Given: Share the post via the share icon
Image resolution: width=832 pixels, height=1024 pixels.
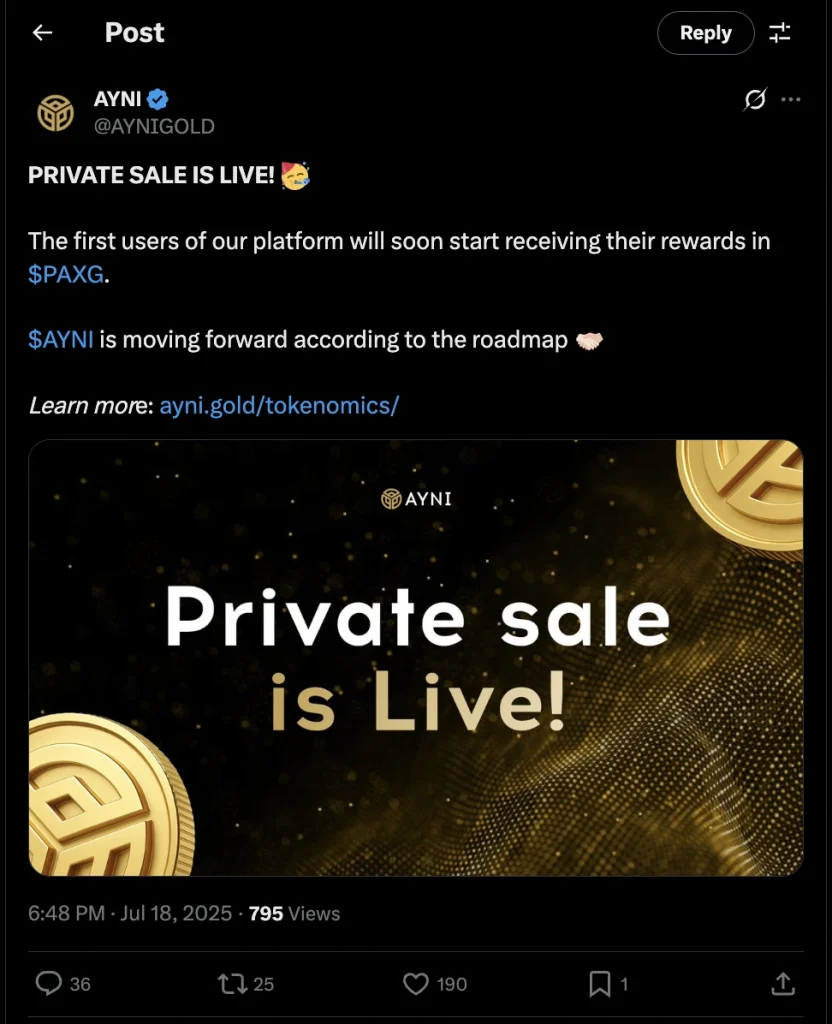Looking at the screenshot, I should click(783, 984).
